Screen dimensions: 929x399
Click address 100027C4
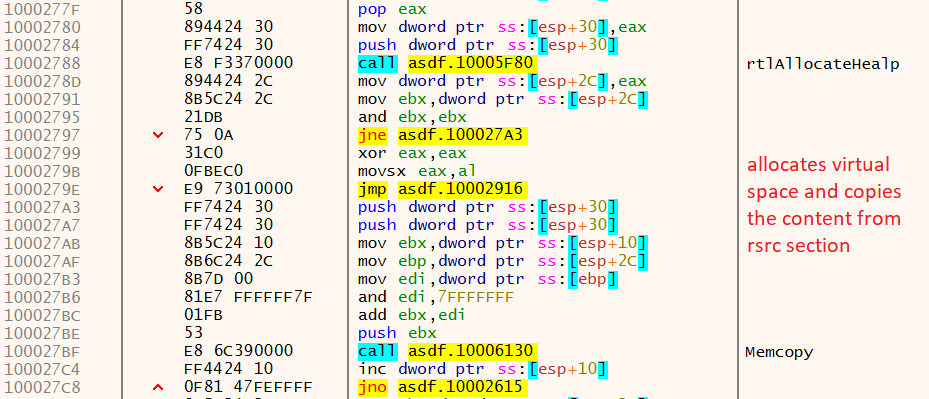(x=42, y=369)
